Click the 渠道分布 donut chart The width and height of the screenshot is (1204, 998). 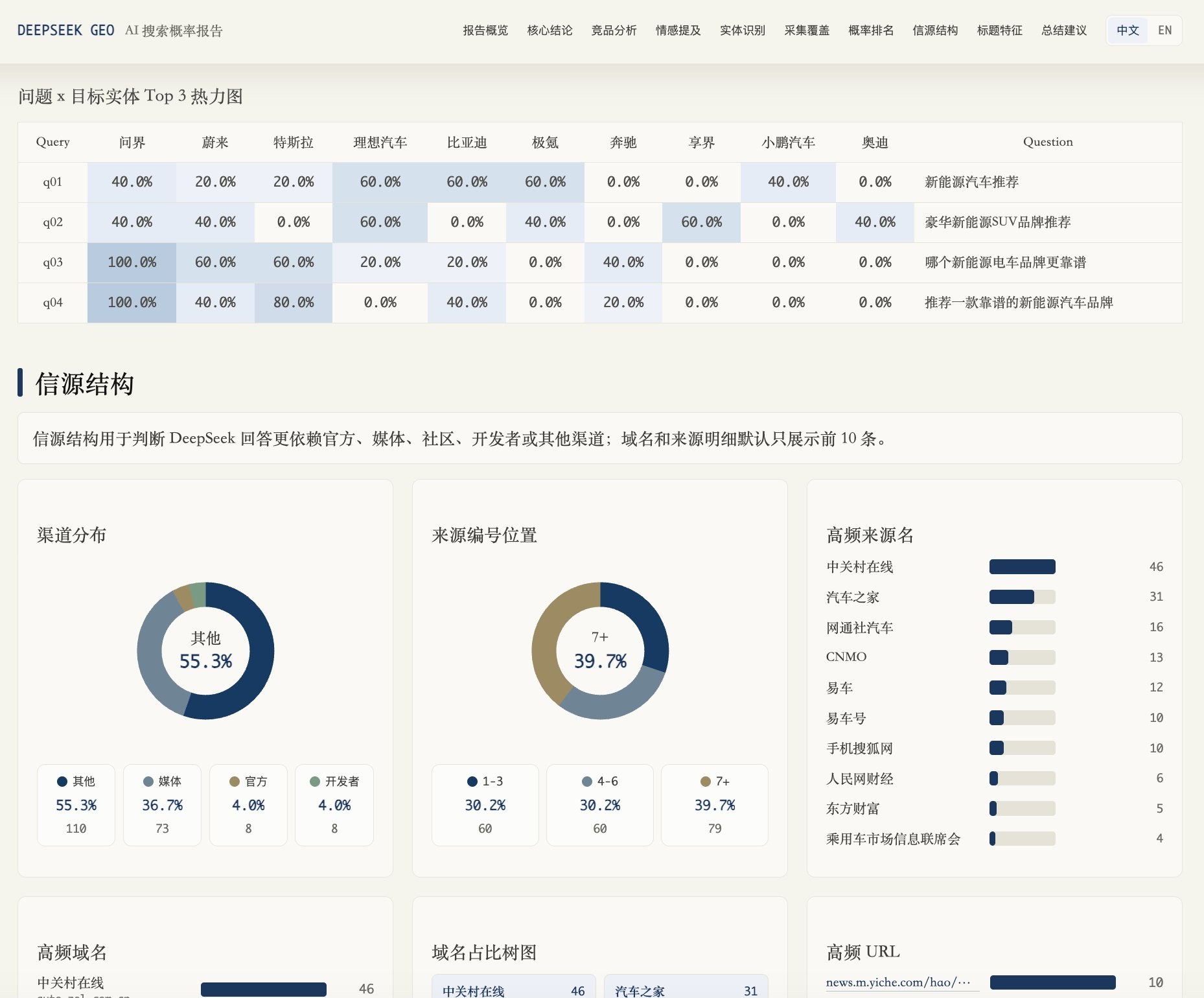point(205,651)
